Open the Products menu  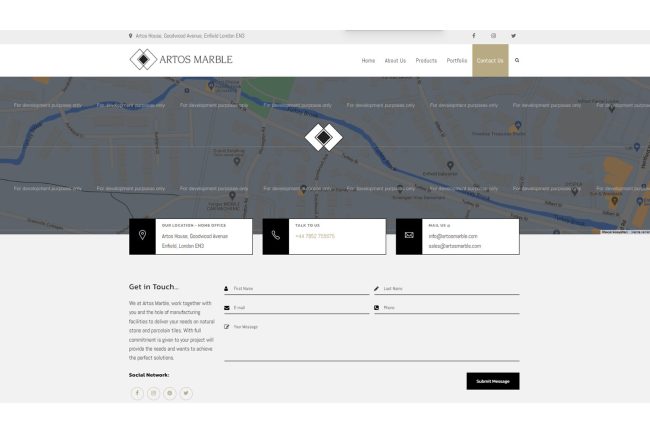coord(426,60)
